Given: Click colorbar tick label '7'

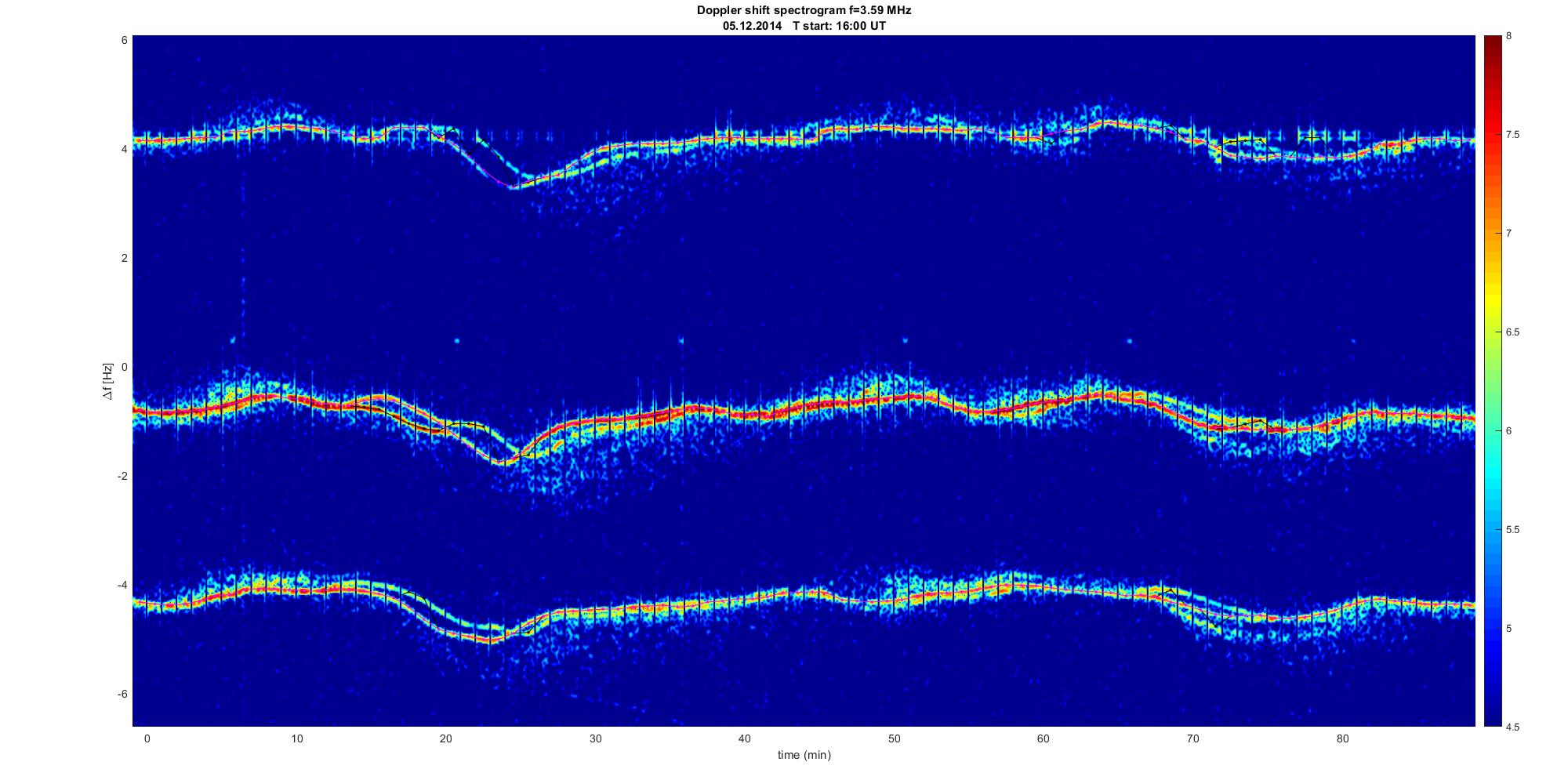Looking at the screenshot, I should (x=1508, y=234).
